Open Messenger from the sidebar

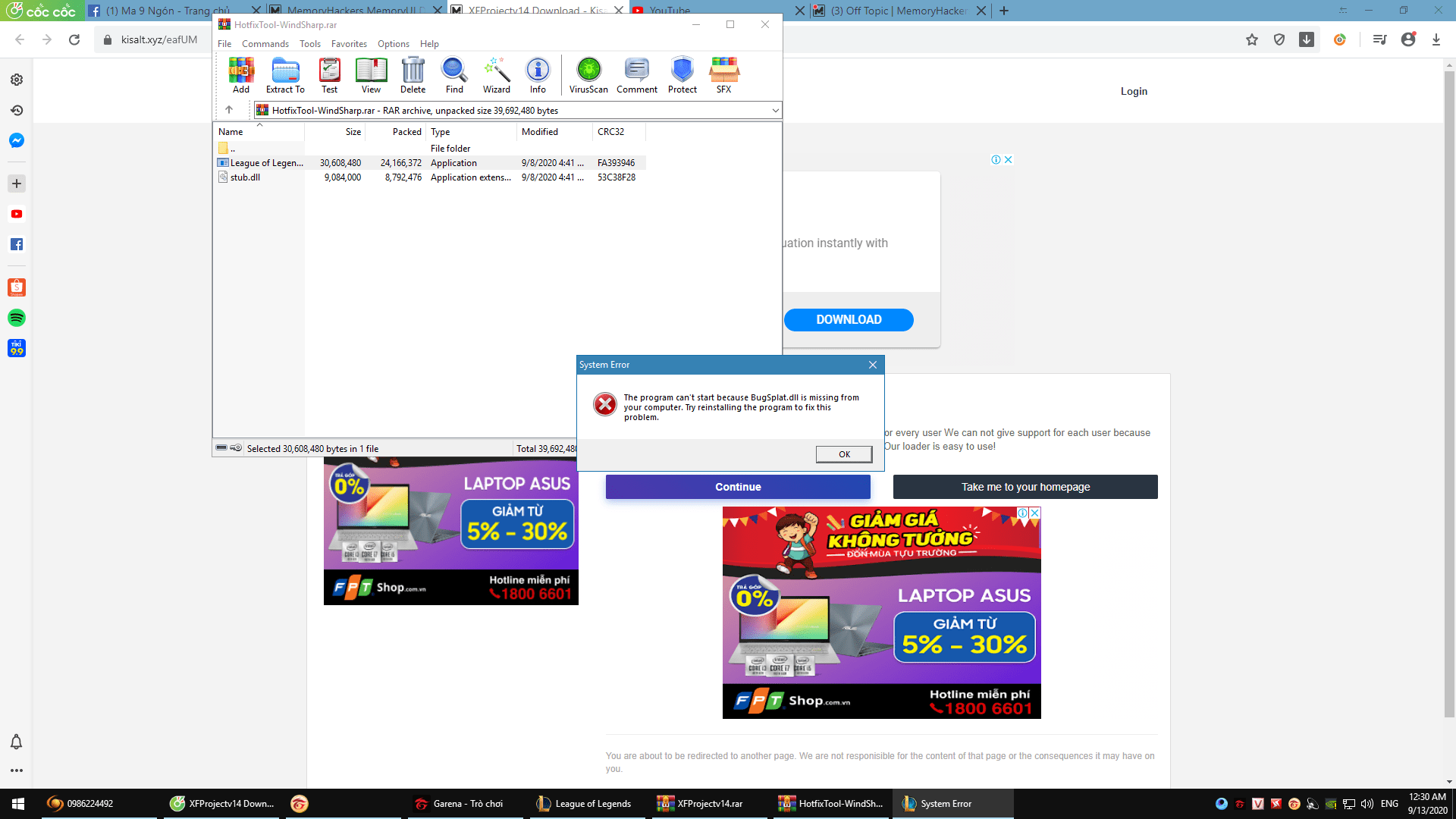[x=17, y=140]
